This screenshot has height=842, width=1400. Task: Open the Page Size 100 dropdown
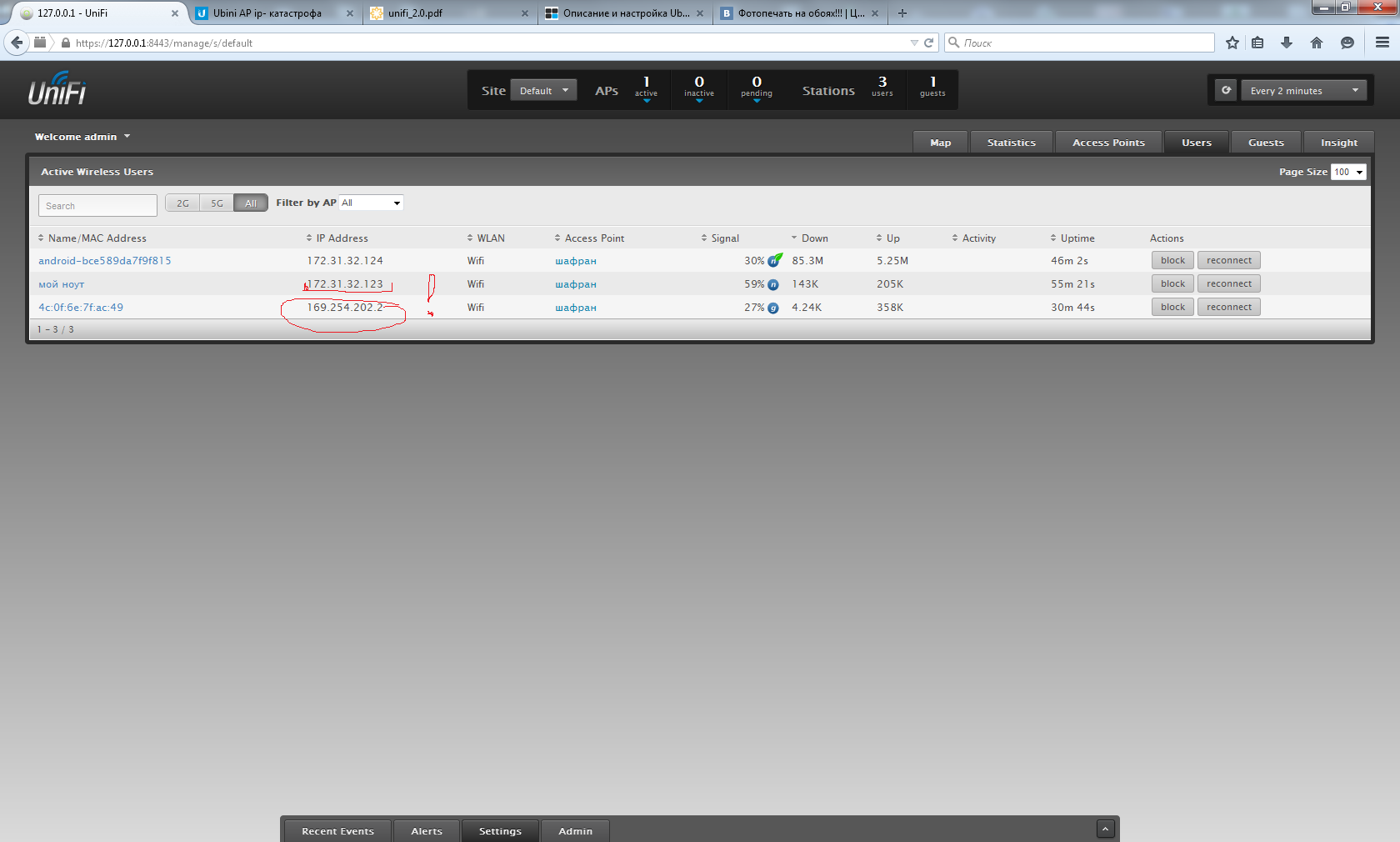1348,172
